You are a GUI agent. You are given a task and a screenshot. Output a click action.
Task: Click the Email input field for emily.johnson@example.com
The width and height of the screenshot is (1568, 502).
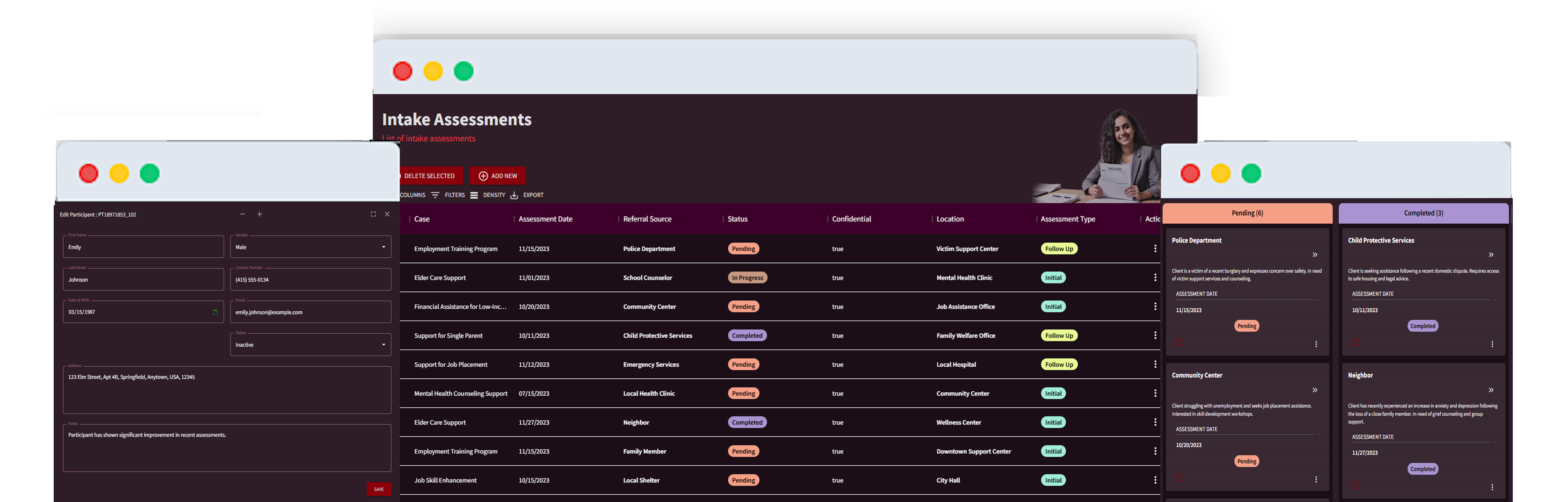point(310,311)
